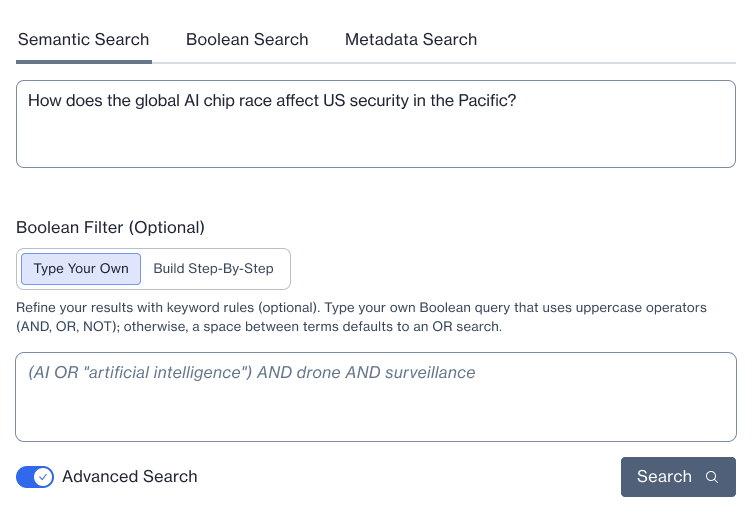Click the Advanced Search text label
752x513 pixels.
pos(130,477)
